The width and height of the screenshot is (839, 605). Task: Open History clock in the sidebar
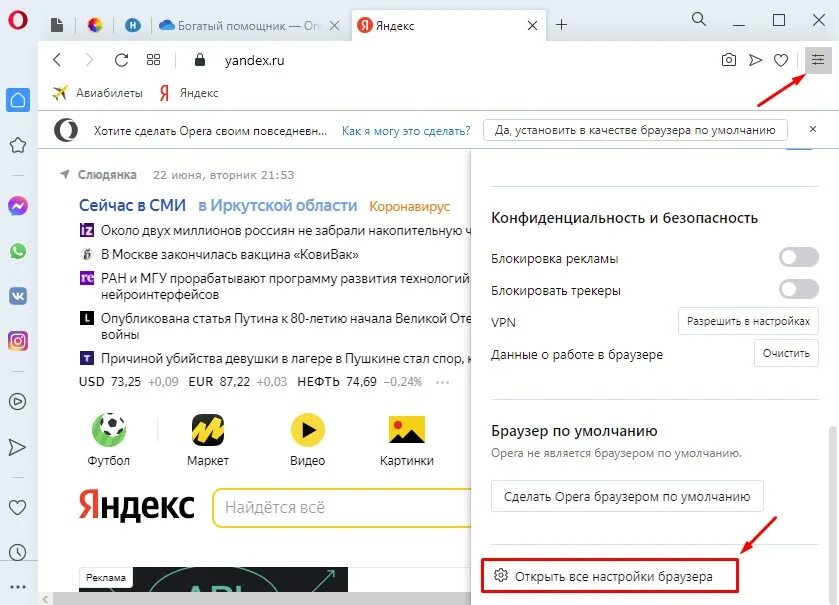point(18,552)
